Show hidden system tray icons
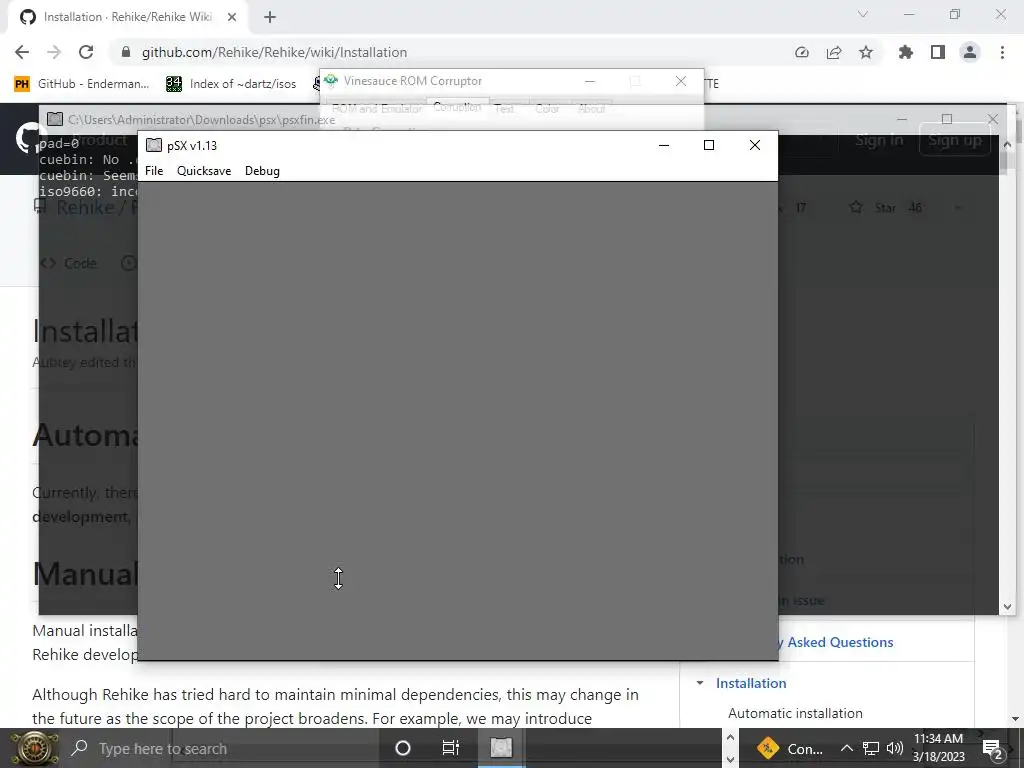The width and height of the screenshot is (1024, 768). [846, 748]
